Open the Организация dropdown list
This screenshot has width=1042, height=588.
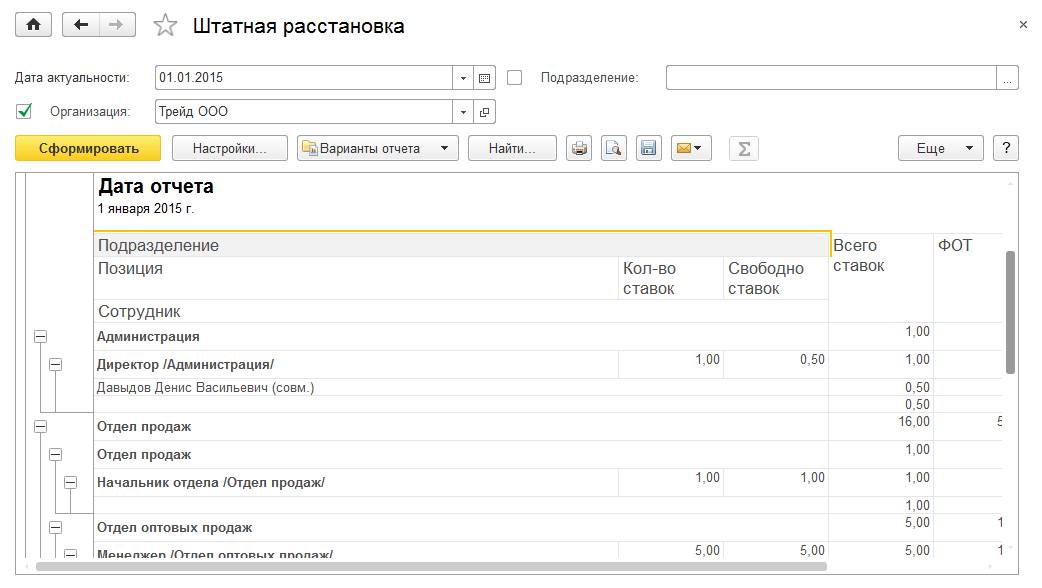[463, 111]
